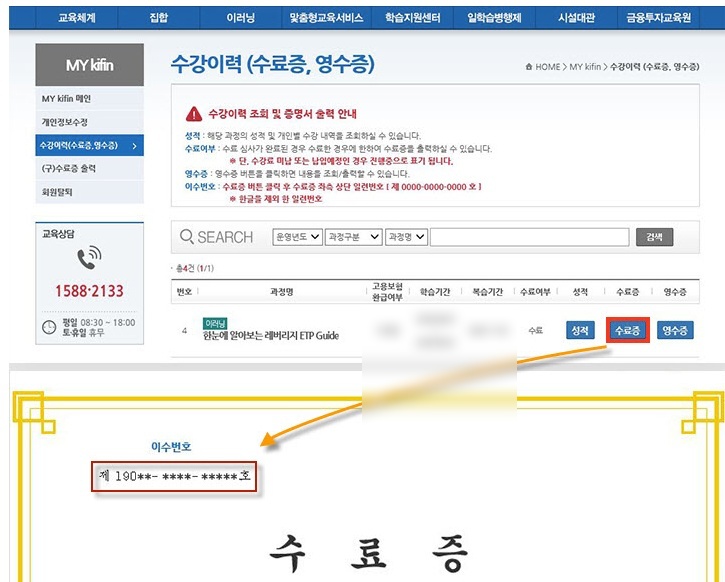725x582 pixels.
Task: Click the 수료증 certificate button
Action: click(628, 330)
